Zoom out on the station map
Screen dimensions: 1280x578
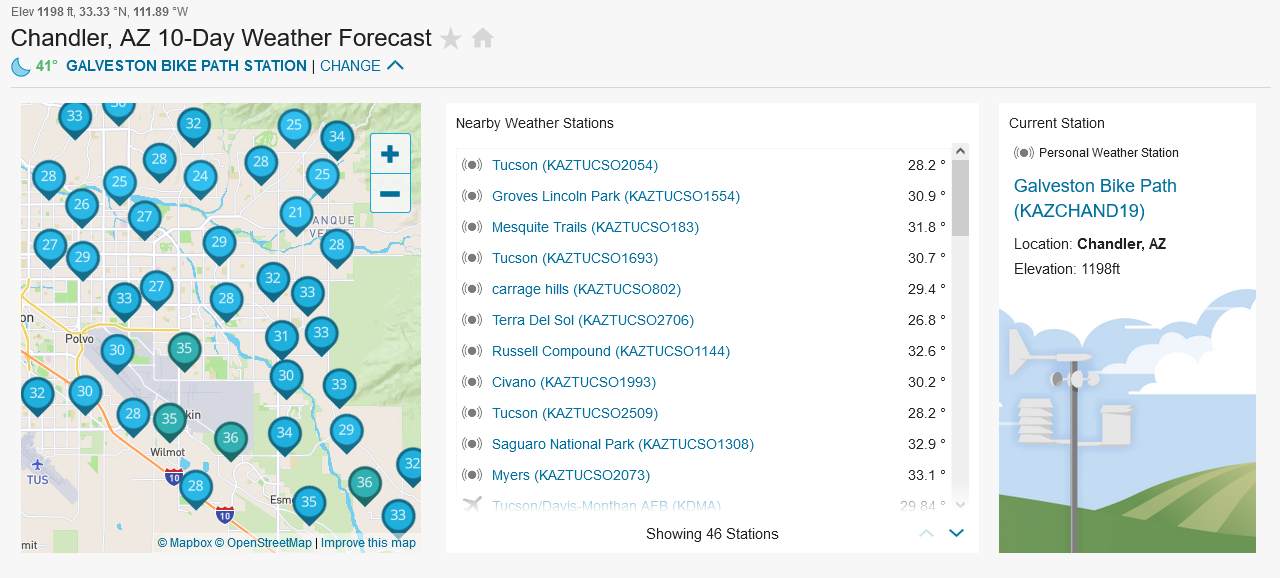click(390, 193)
